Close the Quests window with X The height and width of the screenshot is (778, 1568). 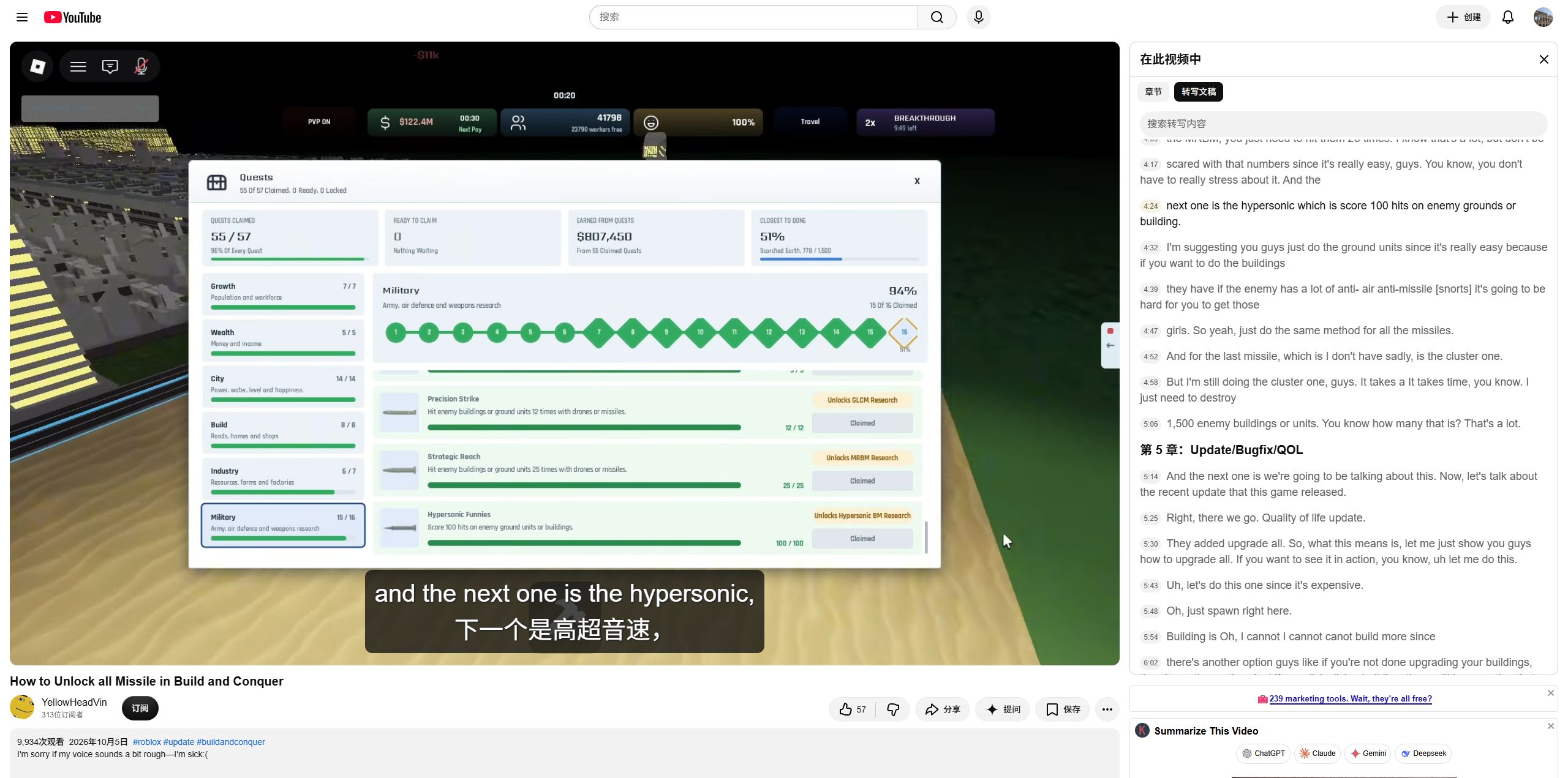tap(917, 181)
